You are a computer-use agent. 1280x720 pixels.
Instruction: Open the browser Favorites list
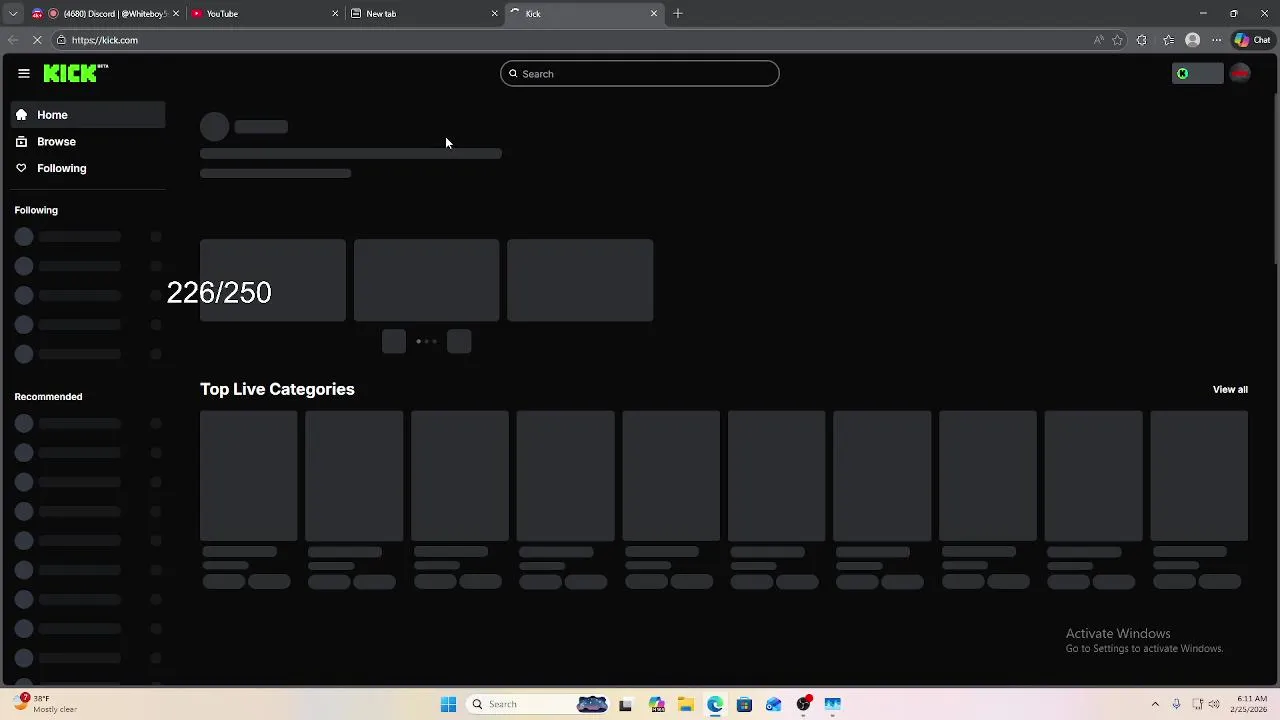[1168, 40]
